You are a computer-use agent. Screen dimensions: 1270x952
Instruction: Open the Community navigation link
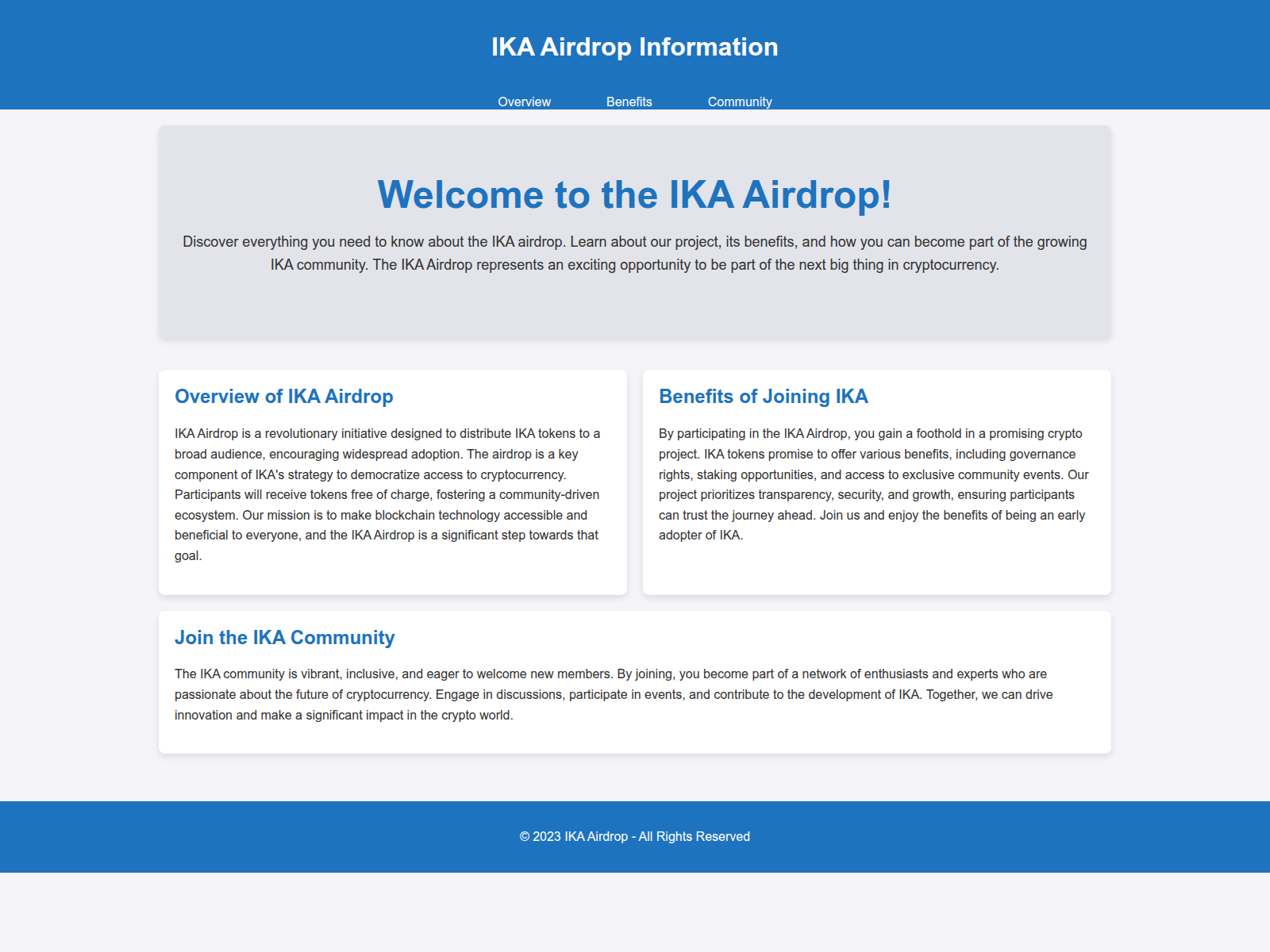coord(740,102)
